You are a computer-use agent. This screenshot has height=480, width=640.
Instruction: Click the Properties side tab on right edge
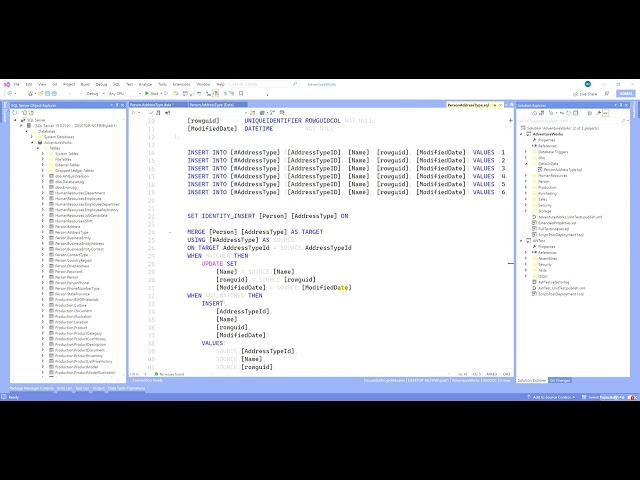pyautogui.click(x=635, y=109)
